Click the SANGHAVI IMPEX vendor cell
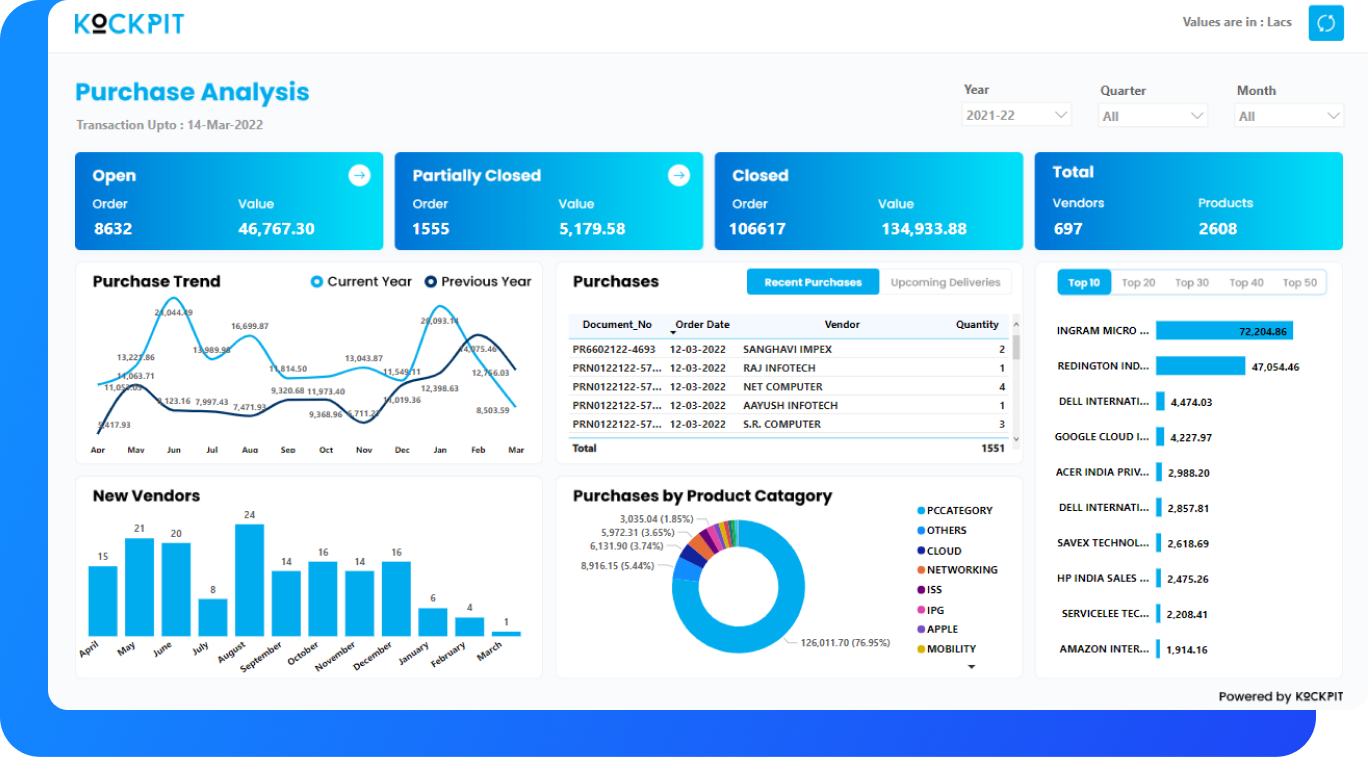Viewport: 1368px width, 757px height. tap(787, 350)
